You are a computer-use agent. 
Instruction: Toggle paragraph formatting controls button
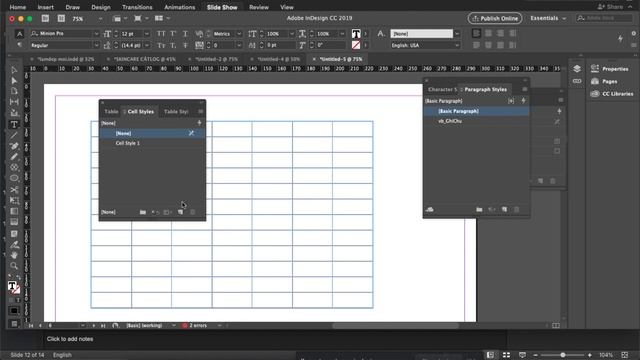pyautogui.click(x=19, y=45)
